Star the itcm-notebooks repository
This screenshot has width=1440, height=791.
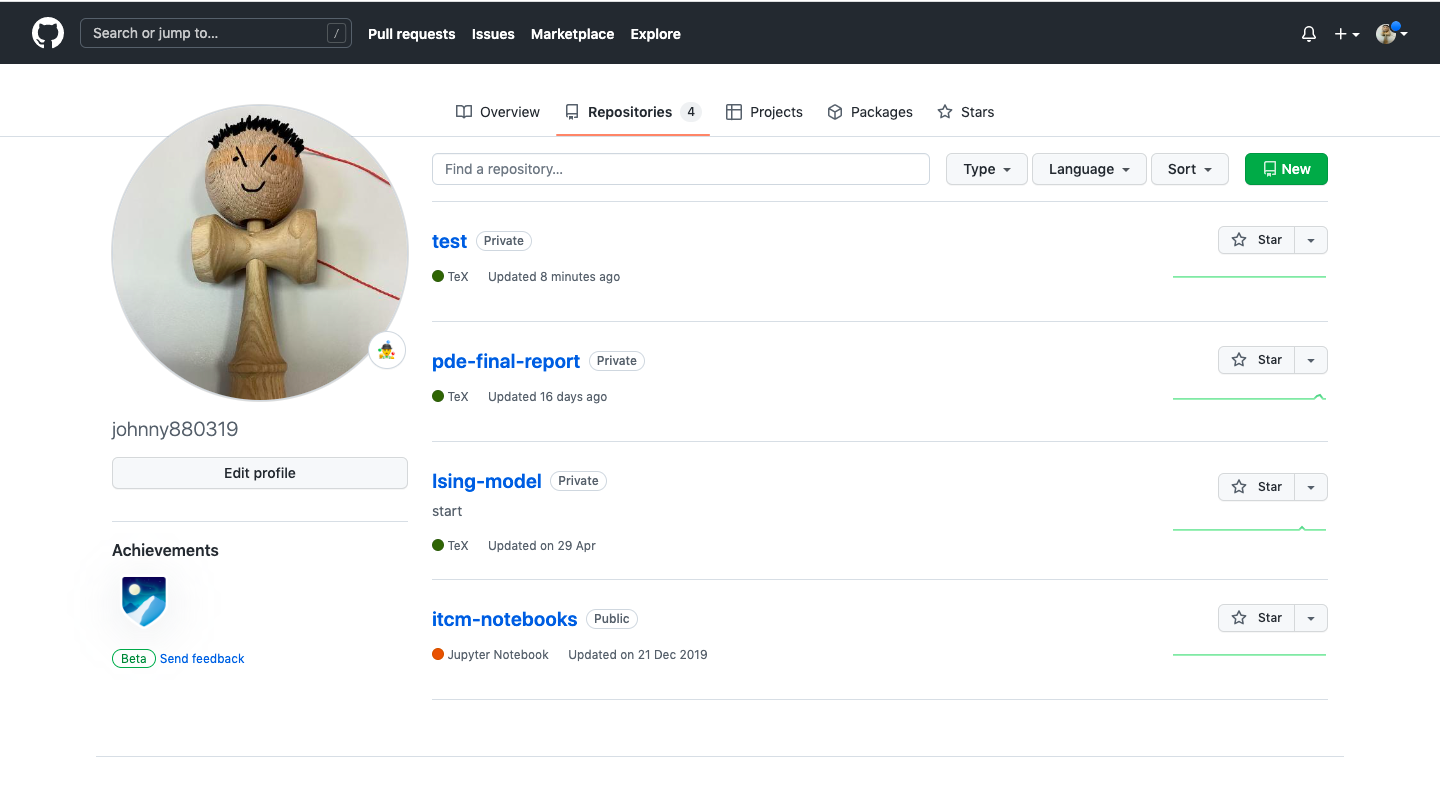coord(1257,618)
